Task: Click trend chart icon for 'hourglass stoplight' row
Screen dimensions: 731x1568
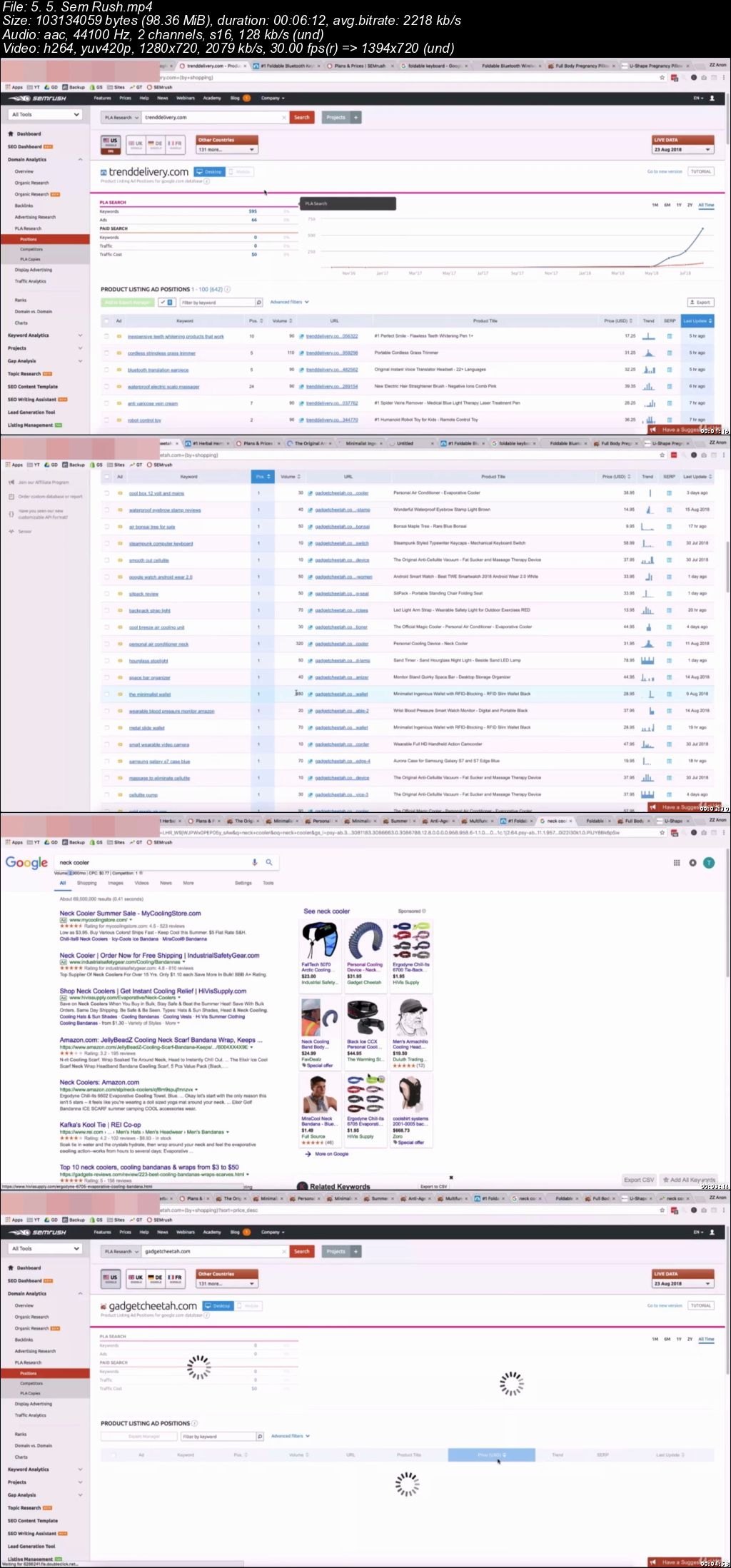Action: (x=647, y=661)
